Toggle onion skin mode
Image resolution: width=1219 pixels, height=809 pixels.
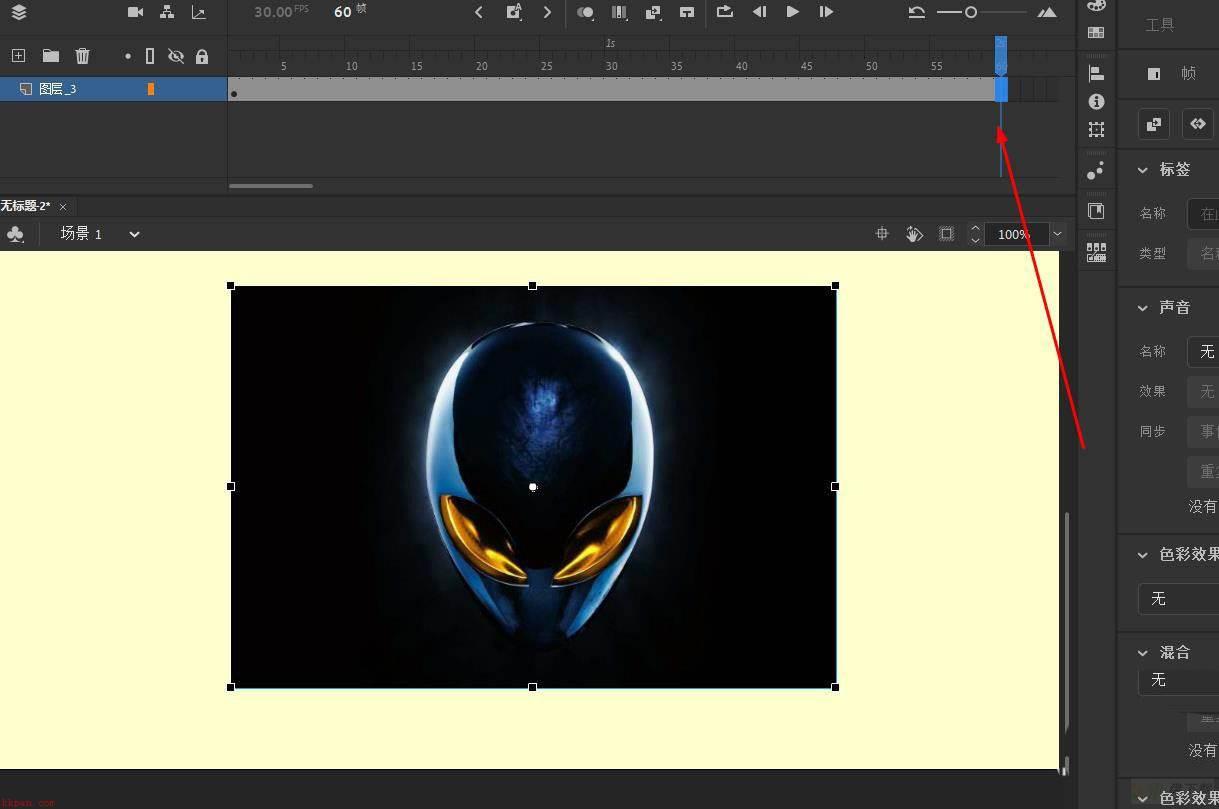tap(586, 12)
